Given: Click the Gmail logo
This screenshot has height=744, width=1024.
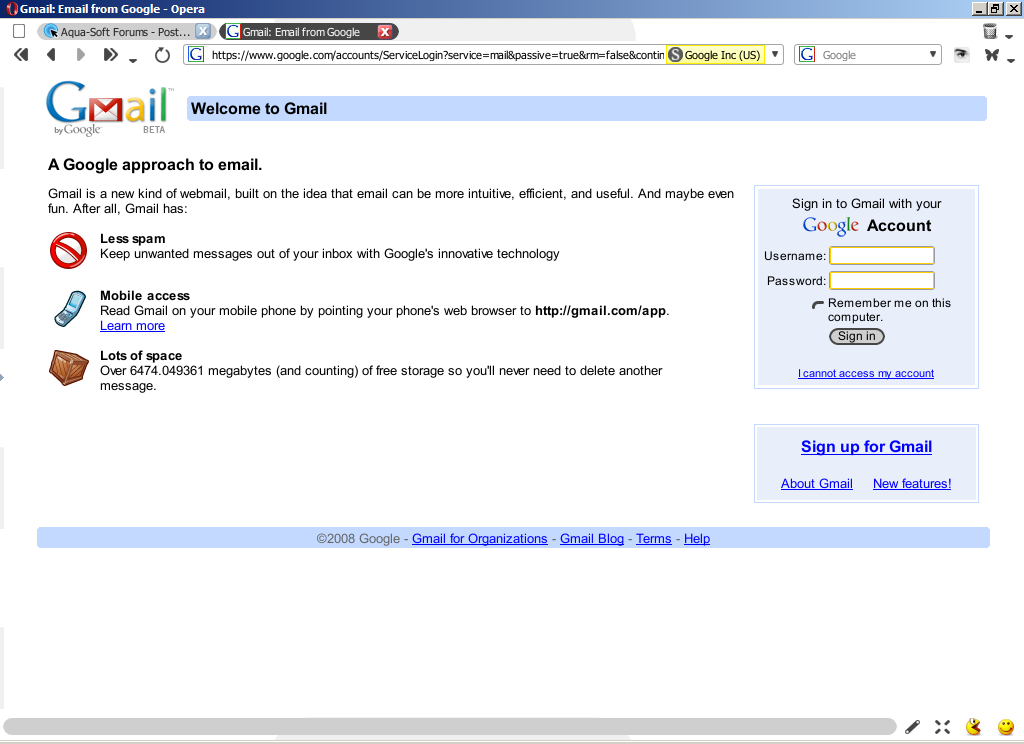Looking at the screenshot, I should click(x=109, y=108).
